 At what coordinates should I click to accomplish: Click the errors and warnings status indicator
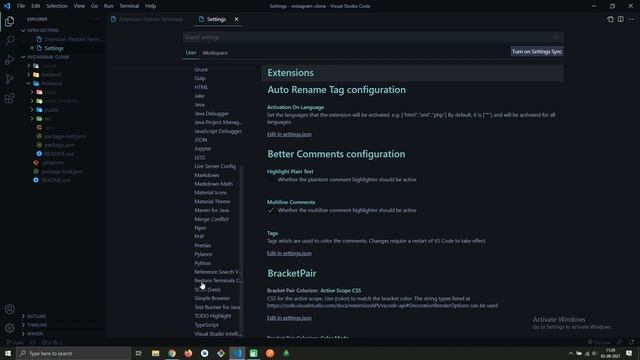[52, 342]
